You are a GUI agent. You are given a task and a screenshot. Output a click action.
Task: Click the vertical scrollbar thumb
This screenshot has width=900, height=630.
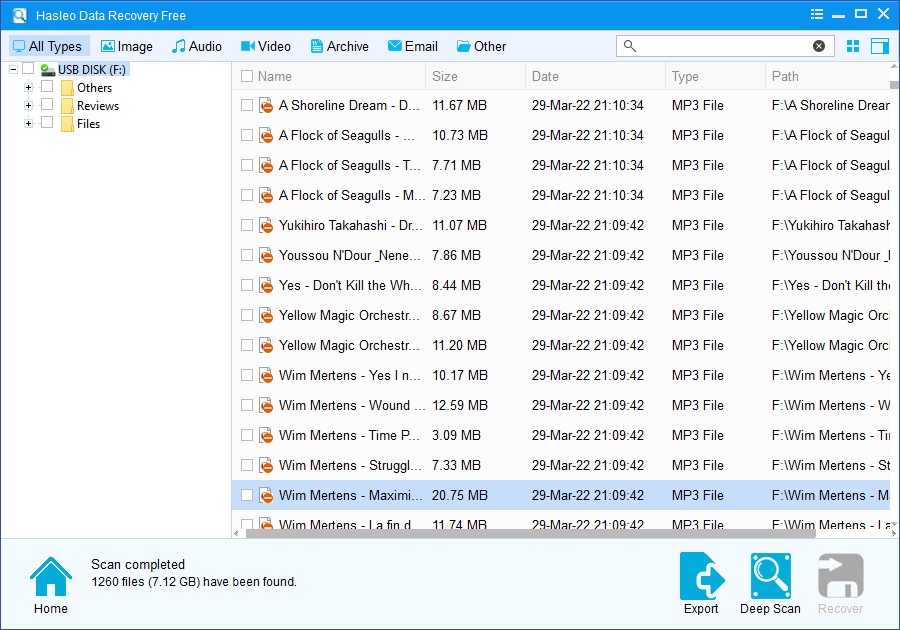(894, 85)
